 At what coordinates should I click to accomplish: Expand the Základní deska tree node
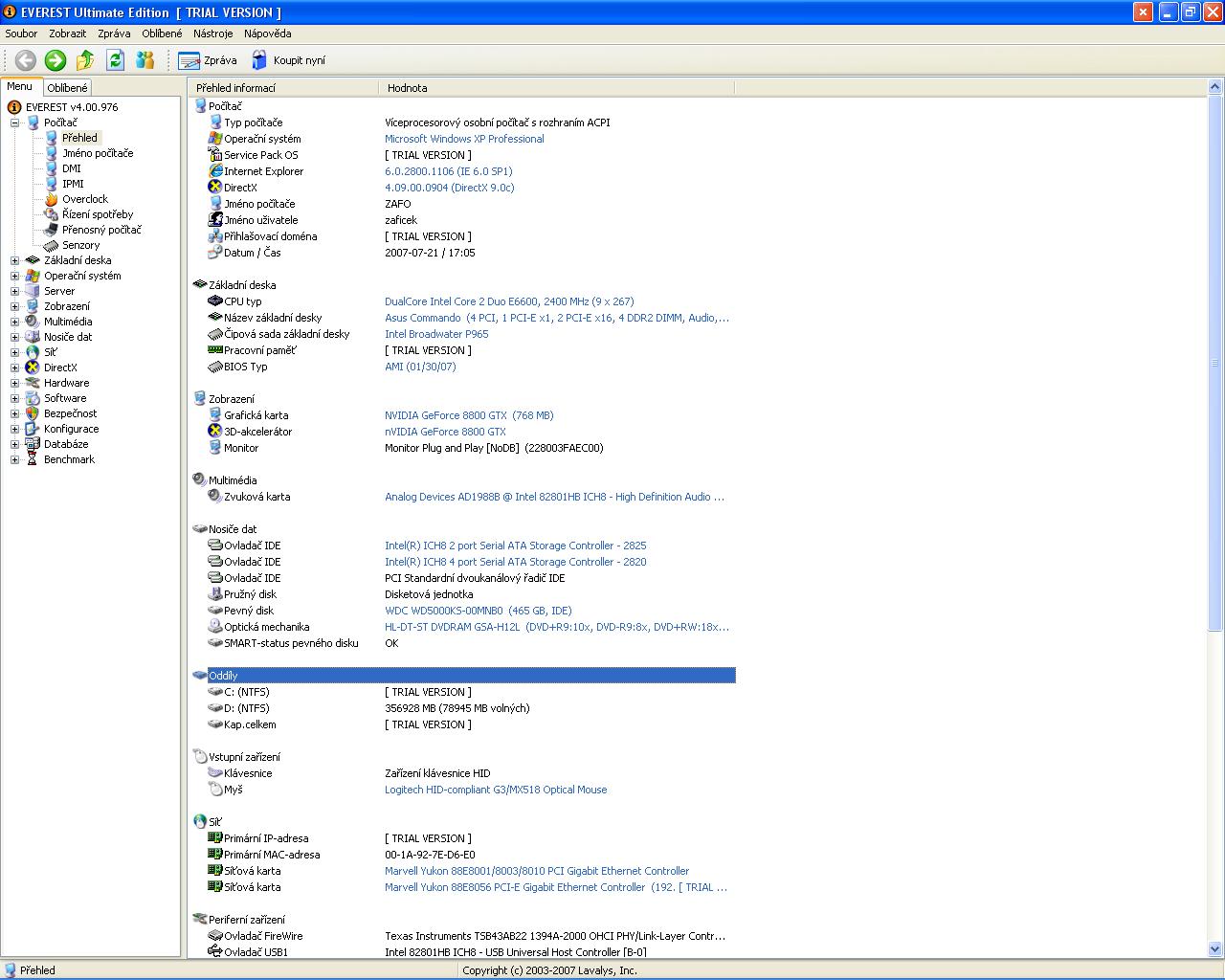14,260
